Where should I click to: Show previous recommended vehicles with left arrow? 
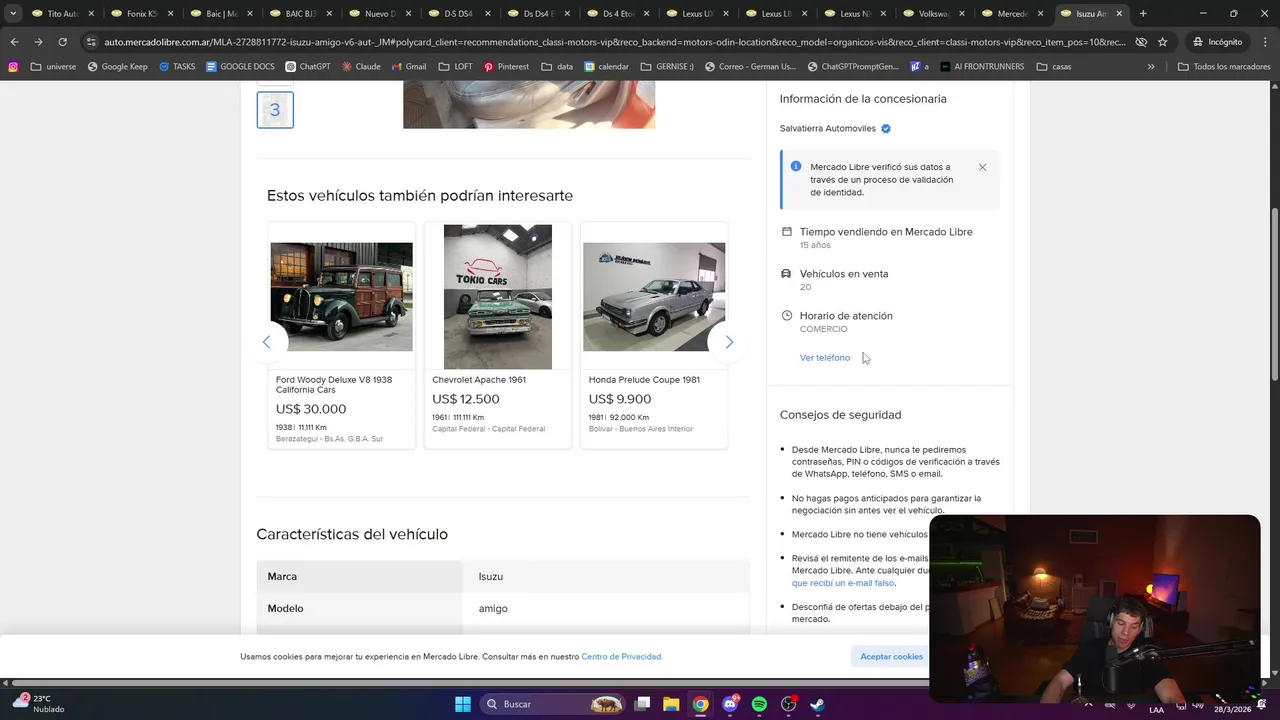pos(266,342)
